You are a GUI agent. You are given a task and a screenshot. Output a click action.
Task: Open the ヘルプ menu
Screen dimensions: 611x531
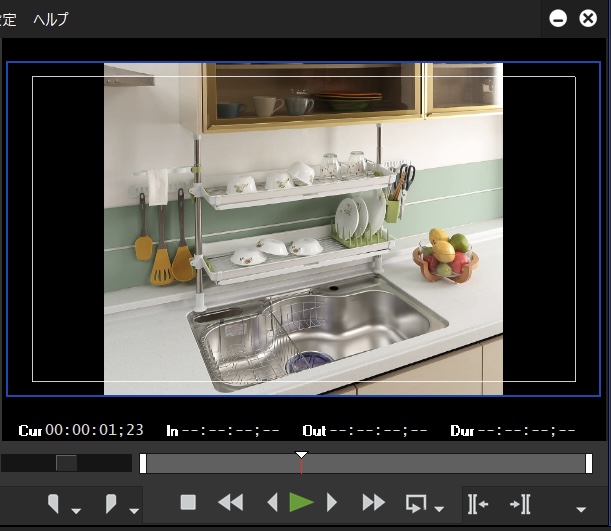51,19
